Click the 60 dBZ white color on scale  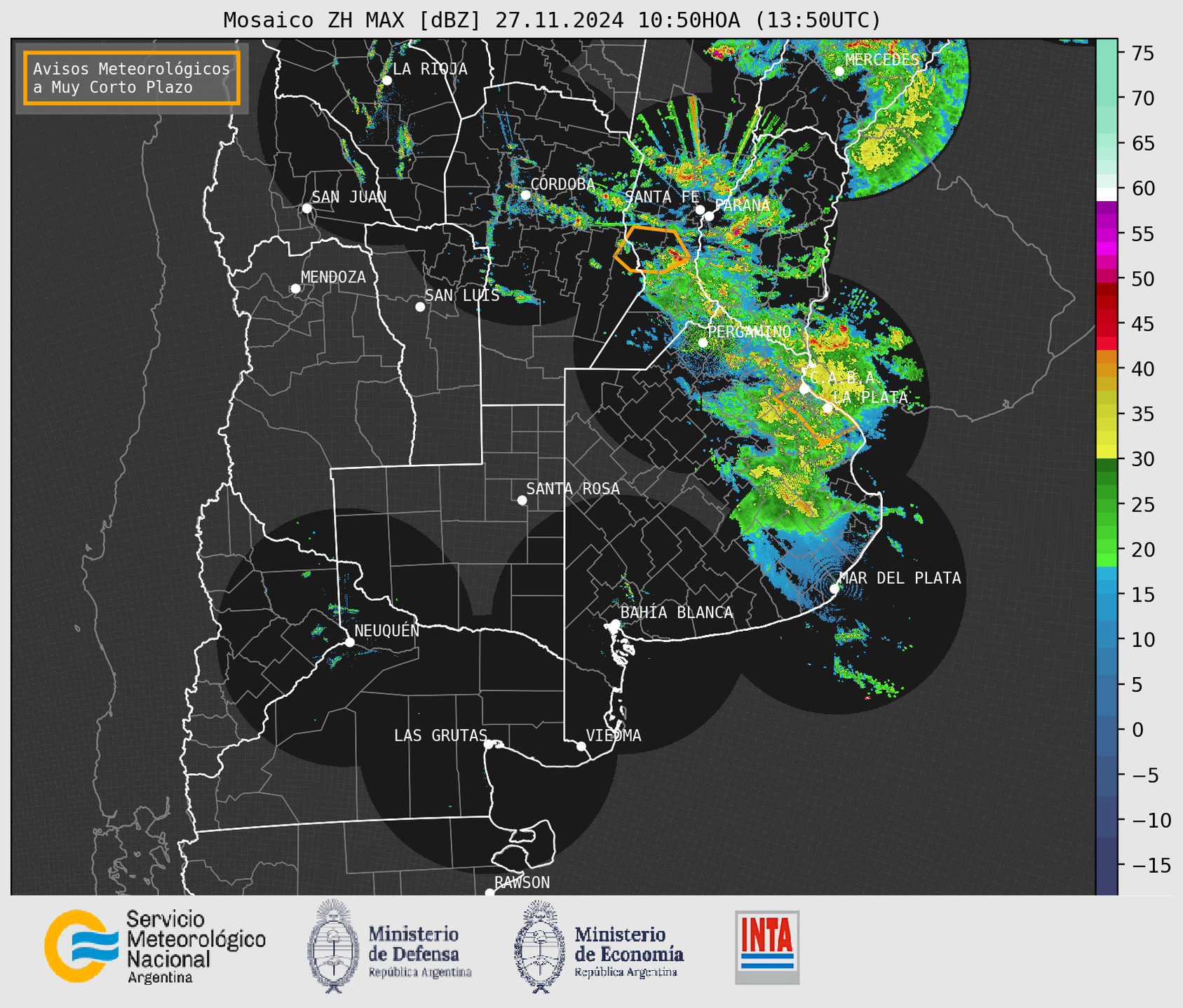(x=1107, y=194)
